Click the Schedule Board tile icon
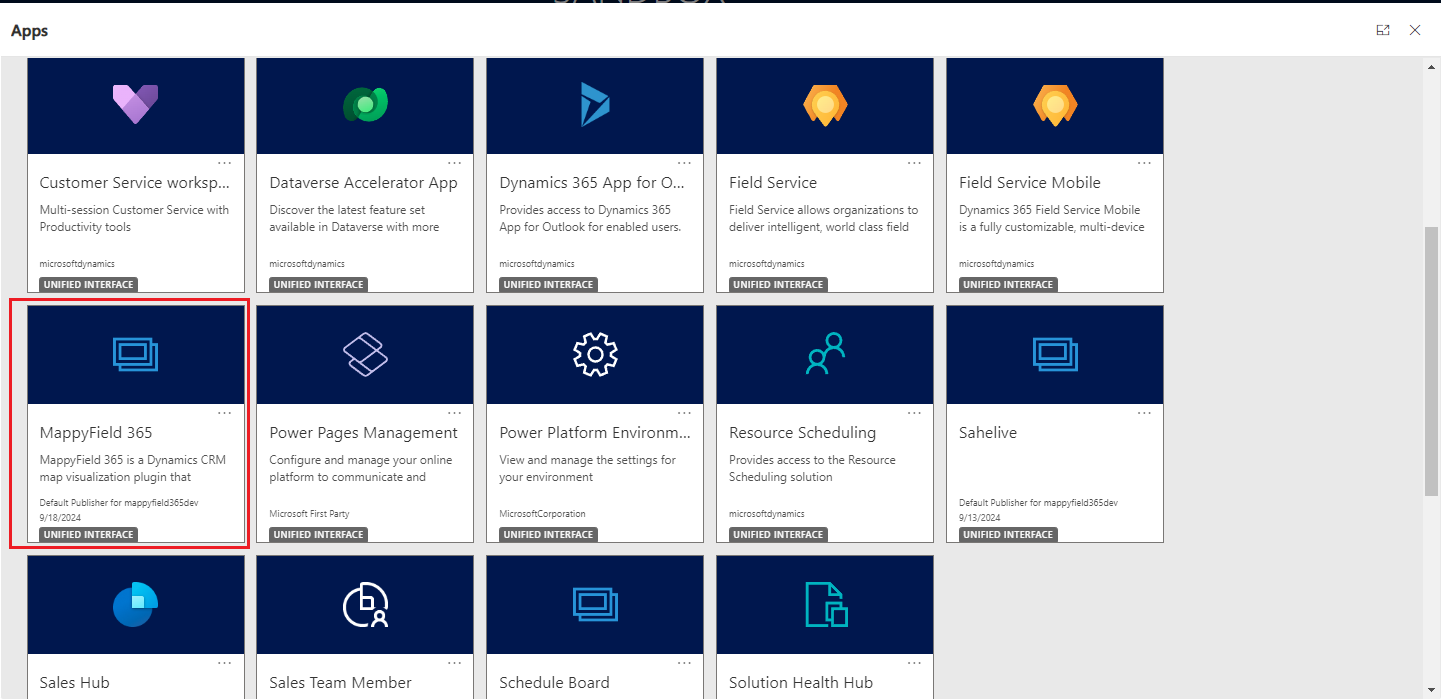1441x699 pixels. 595,604
